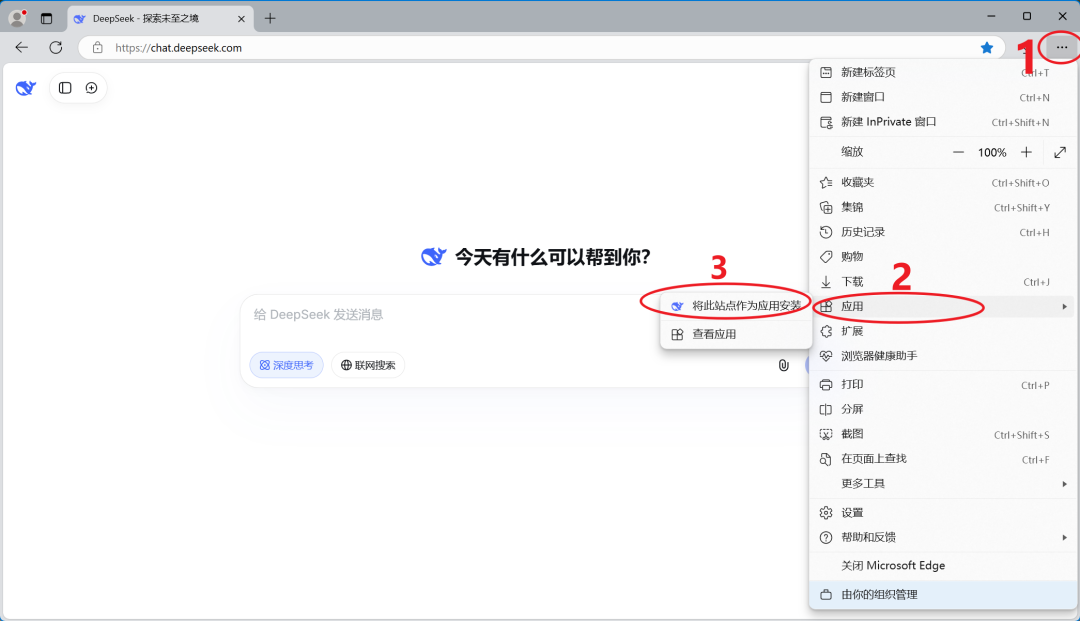Toggle the favorites star for this page
Image resolution: width=1080 pixels, height=621 pixels.
click(987, 48)
